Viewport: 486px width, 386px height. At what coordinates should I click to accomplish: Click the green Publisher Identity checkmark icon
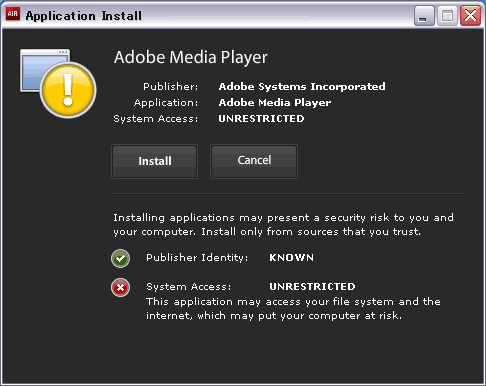[120, 258]
